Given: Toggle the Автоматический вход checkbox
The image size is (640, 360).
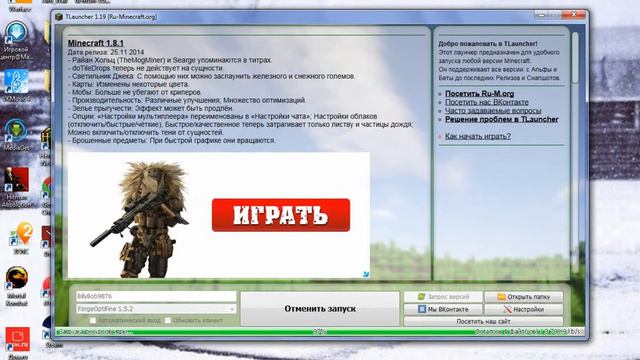Looking at the screenshot, I should pos(93,320).
